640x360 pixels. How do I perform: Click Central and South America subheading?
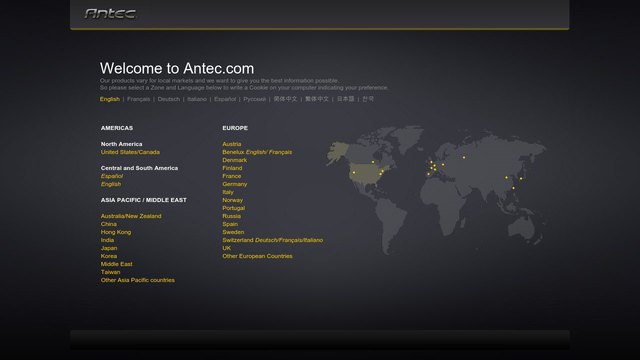pos(139,168)
